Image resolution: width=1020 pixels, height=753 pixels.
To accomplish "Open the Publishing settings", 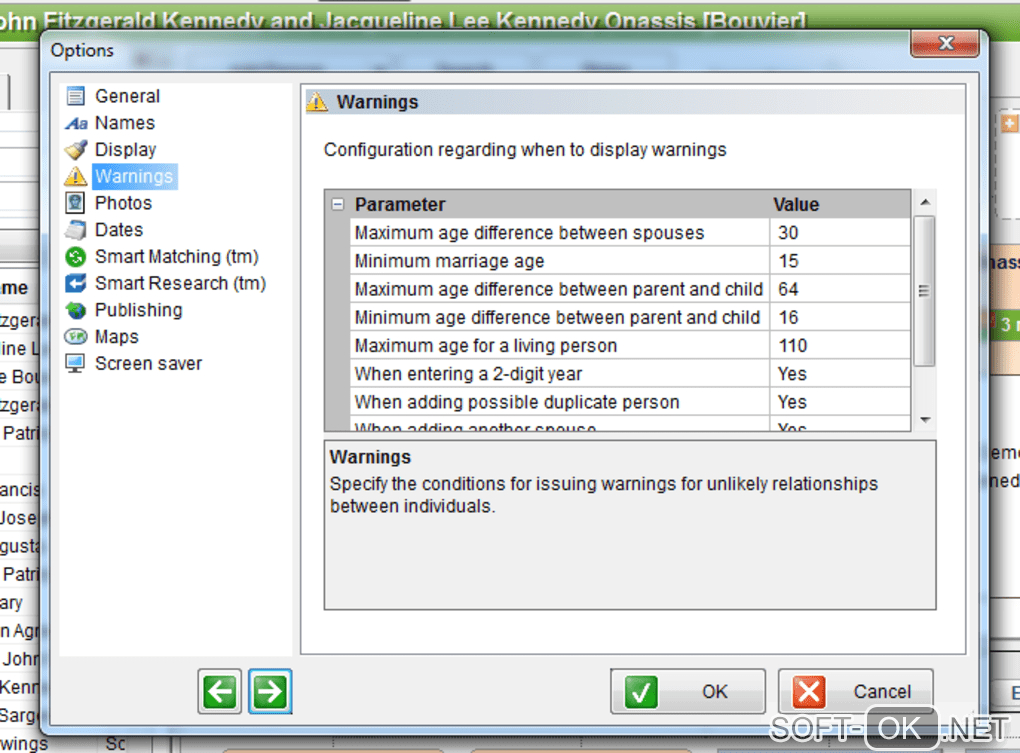I will point(139,310).
